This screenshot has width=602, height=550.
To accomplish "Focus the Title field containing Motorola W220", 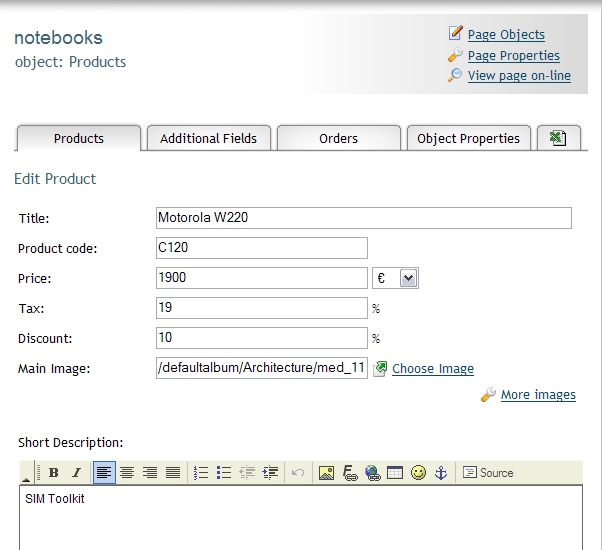I will click(364, 218).
